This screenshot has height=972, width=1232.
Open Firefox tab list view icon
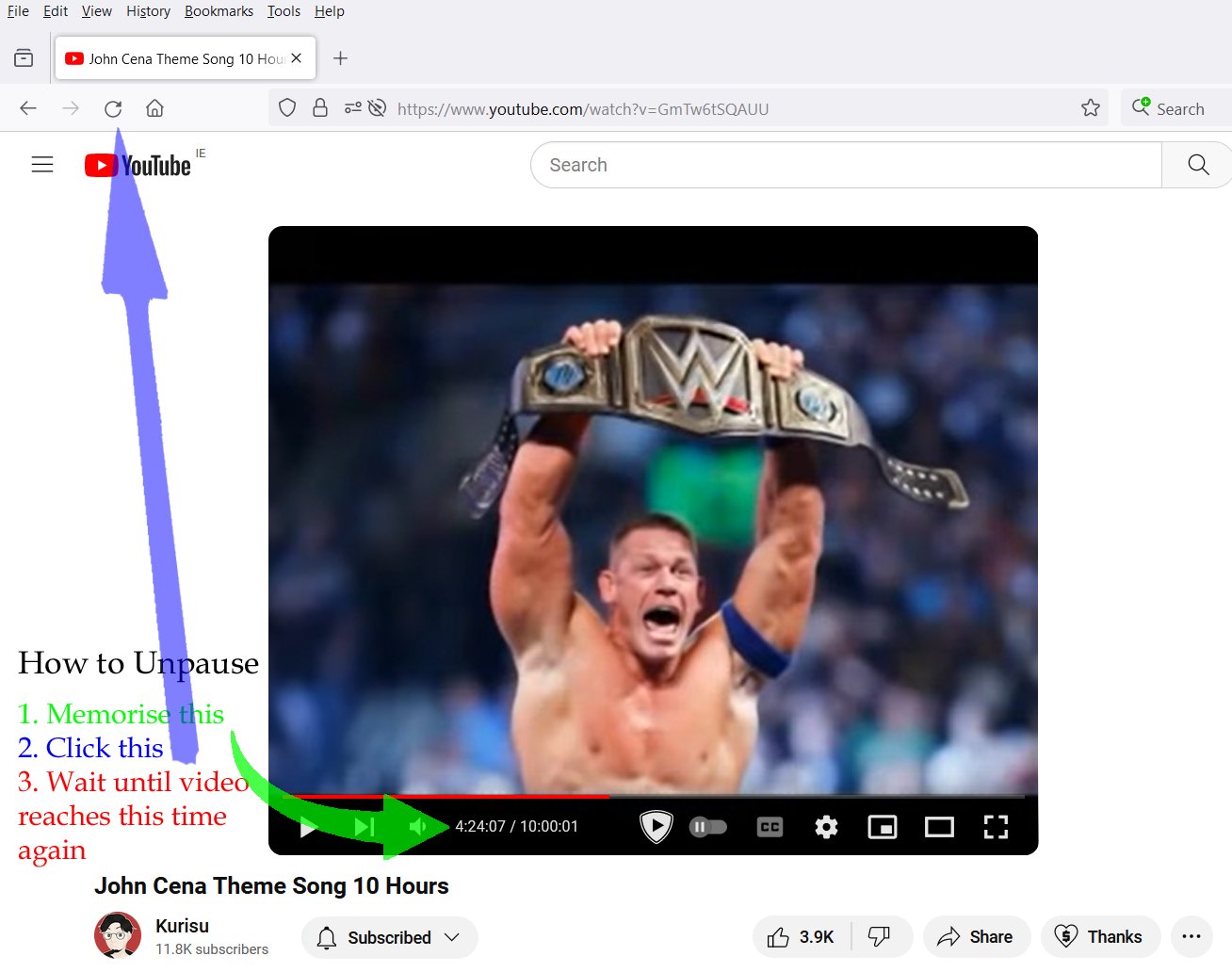click(x=24, y=58)
